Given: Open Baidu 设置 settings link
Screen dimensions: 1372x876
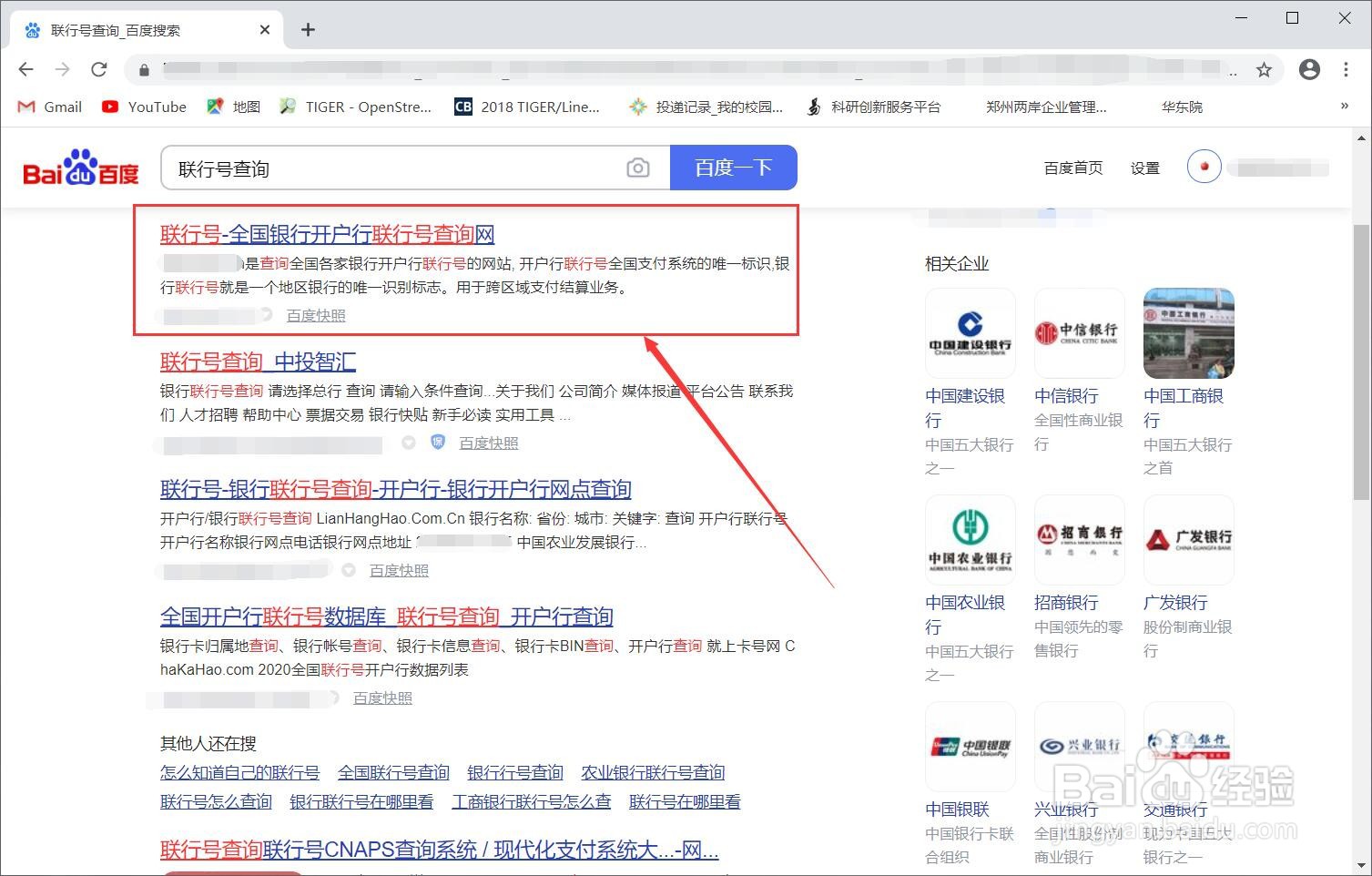Looking at the screenshot, I should click(1144, 168).
